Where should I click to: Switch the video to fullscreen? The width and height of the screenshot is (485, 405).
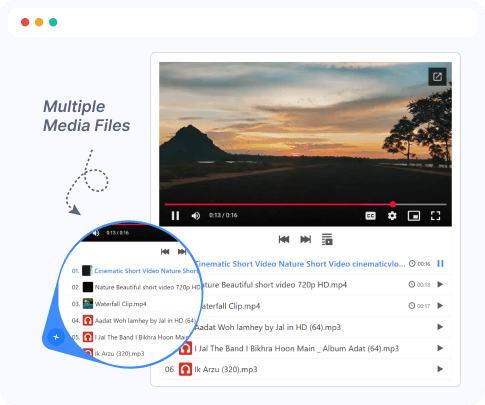click(435, 216)
